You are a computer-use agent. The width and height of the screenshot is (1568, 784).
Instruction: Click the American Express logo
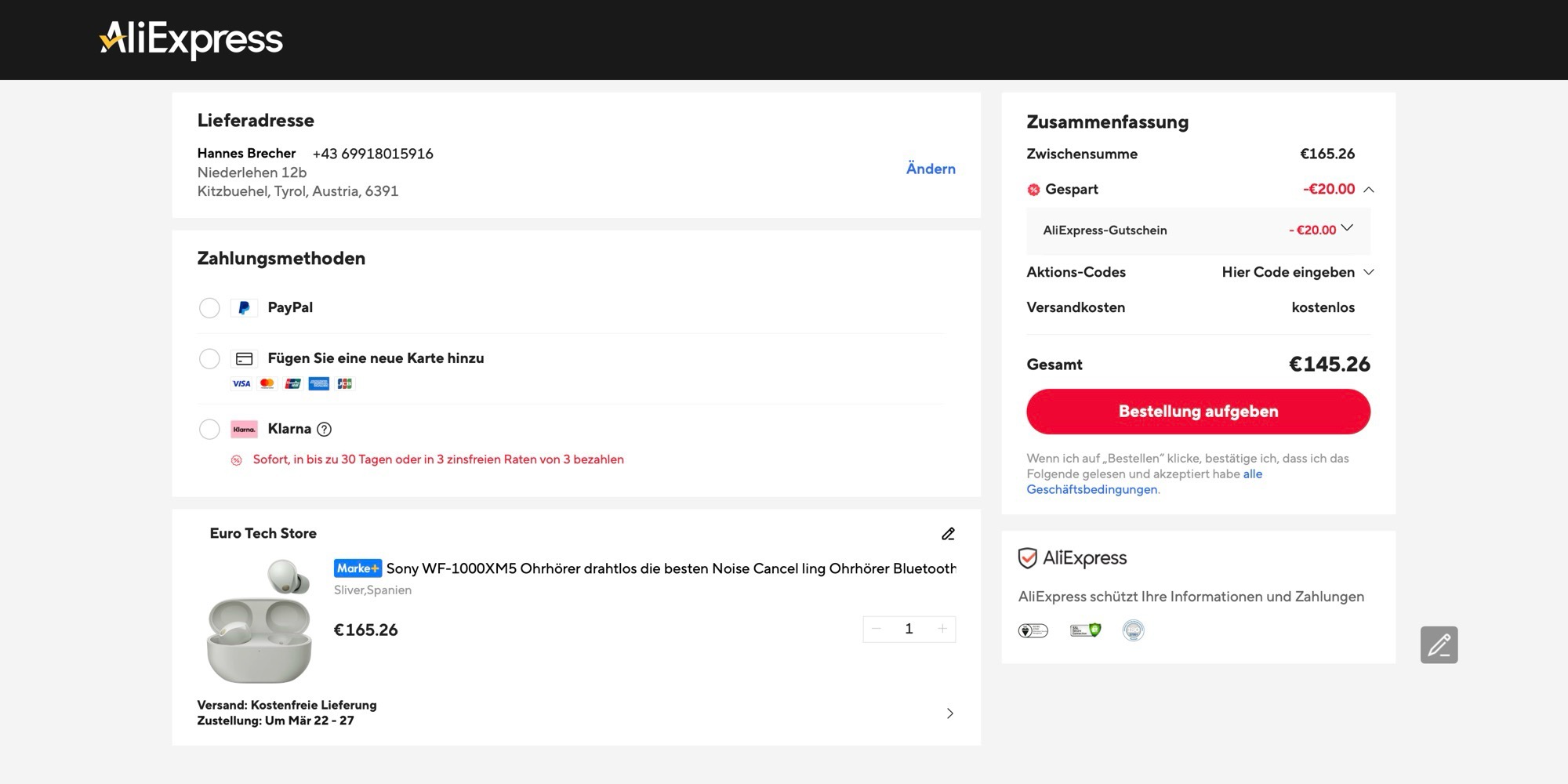pos(319,383)
